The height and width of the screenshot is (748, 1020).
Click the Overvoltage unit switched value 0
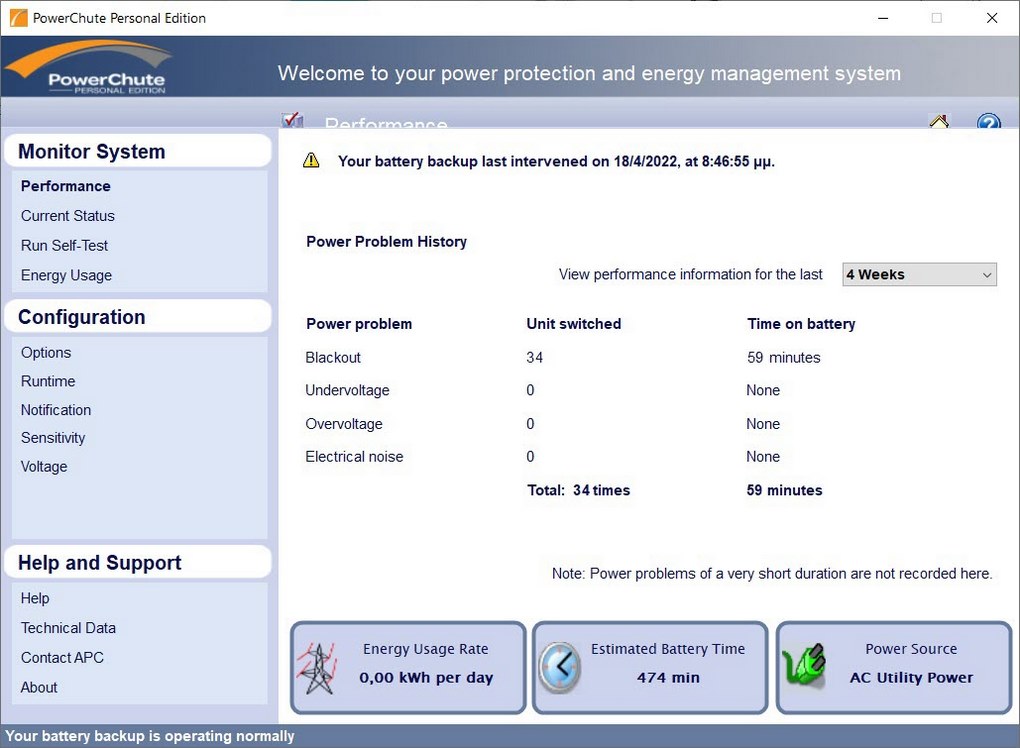pyautogui.click(x=530, y=424)
